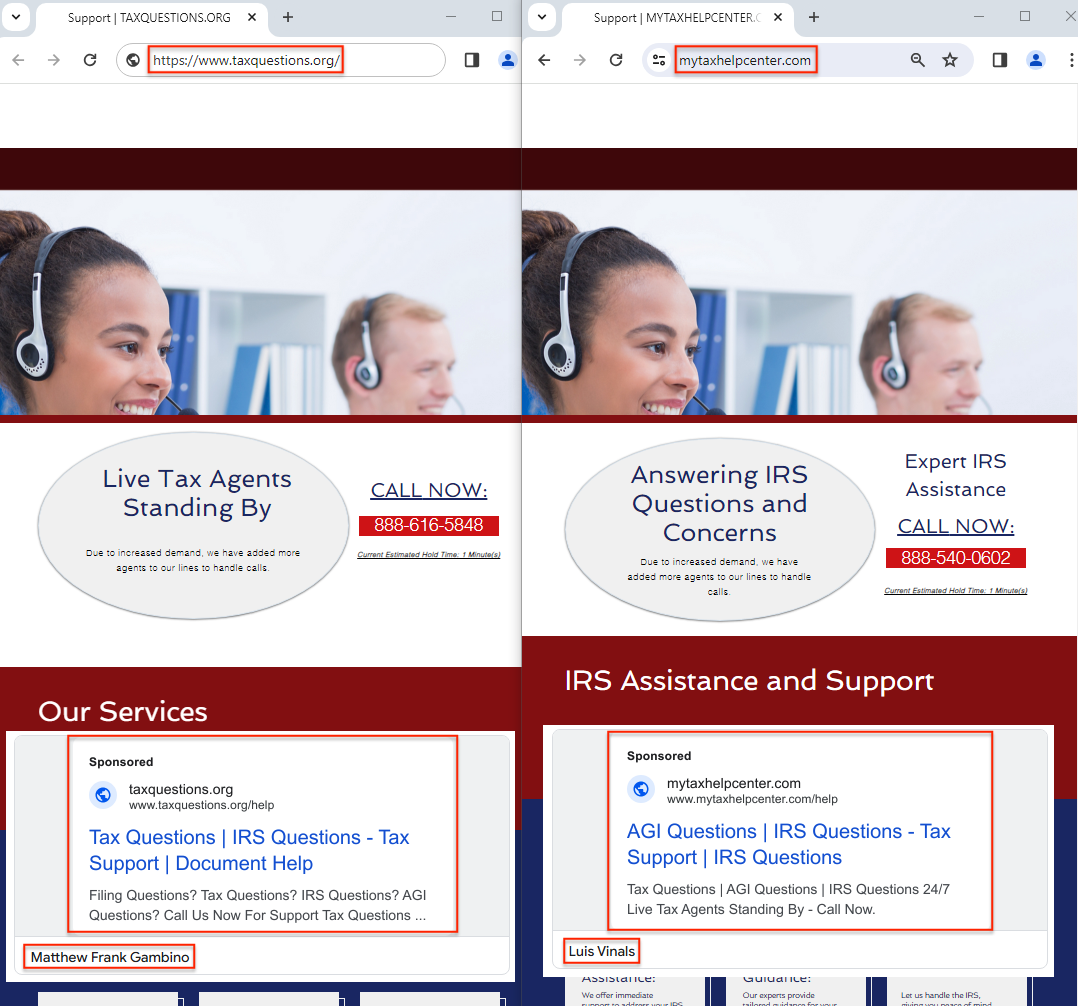1078x1006 pixels.
Task: Open the three-dot menu in the right browser
Action: tap(1071, 60)
